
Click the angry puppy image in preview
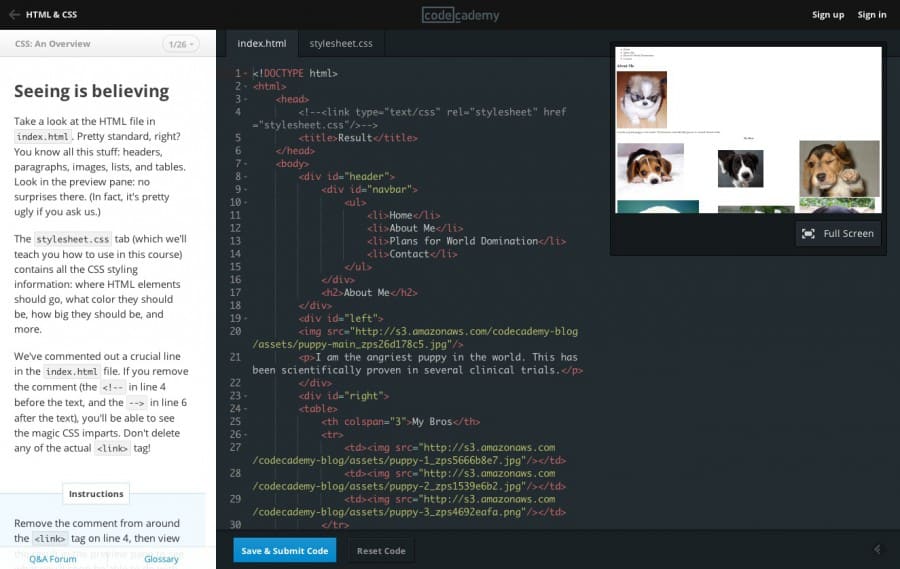[x=641, y=99]
